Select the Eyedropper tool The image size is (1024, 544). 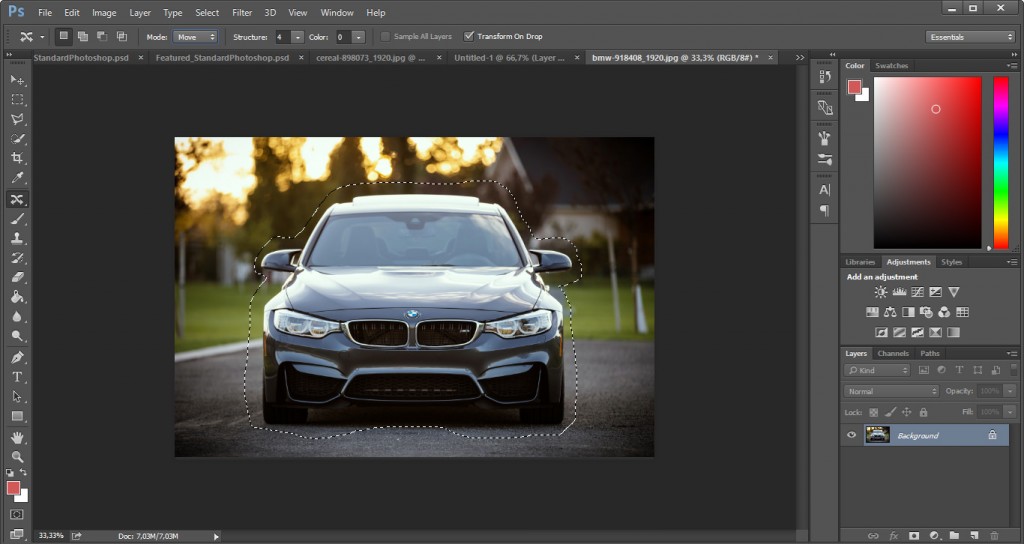click(17, 178)
